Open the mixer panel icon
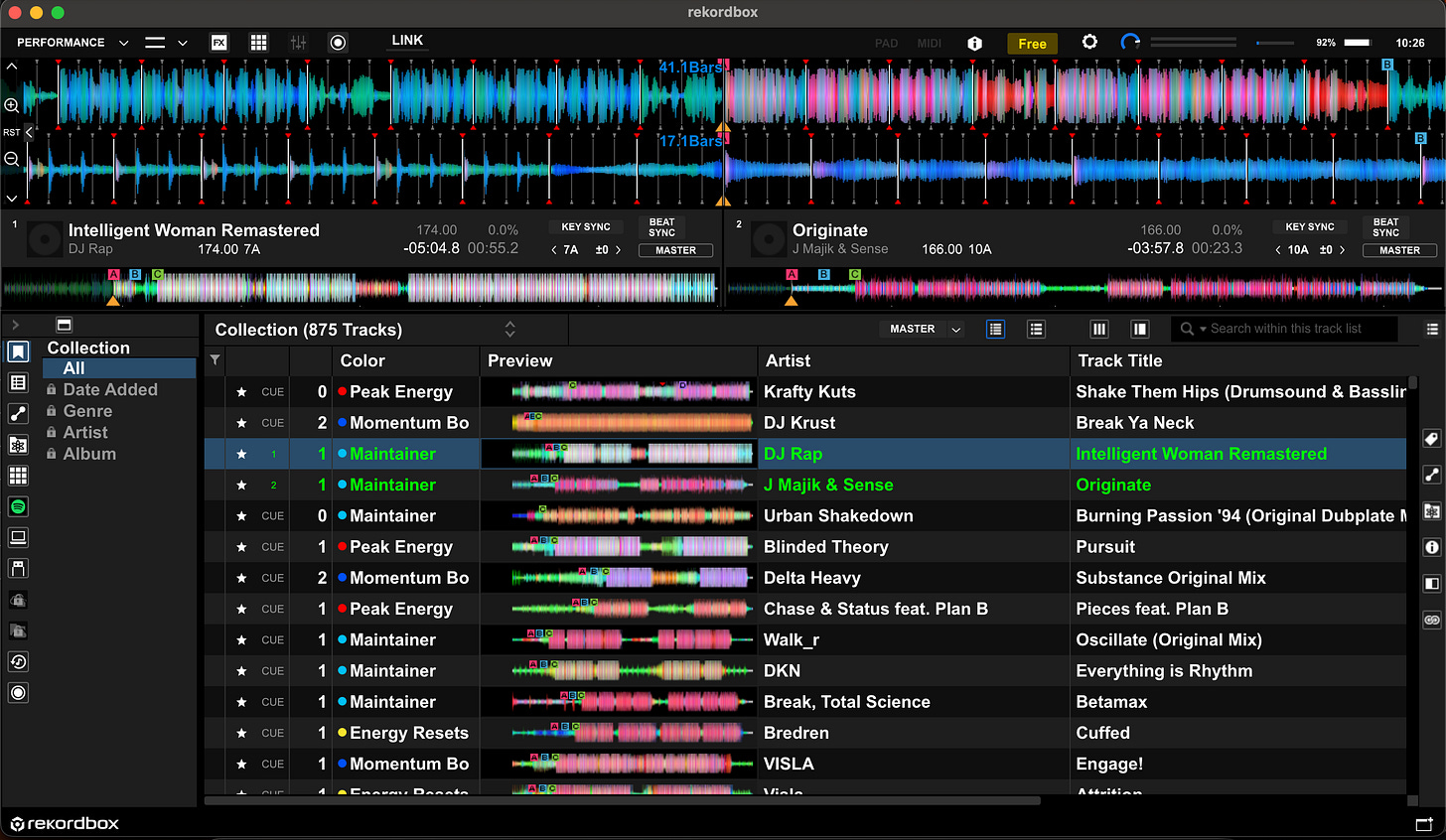Screen dimensions: 1446x840 (298, 43)
